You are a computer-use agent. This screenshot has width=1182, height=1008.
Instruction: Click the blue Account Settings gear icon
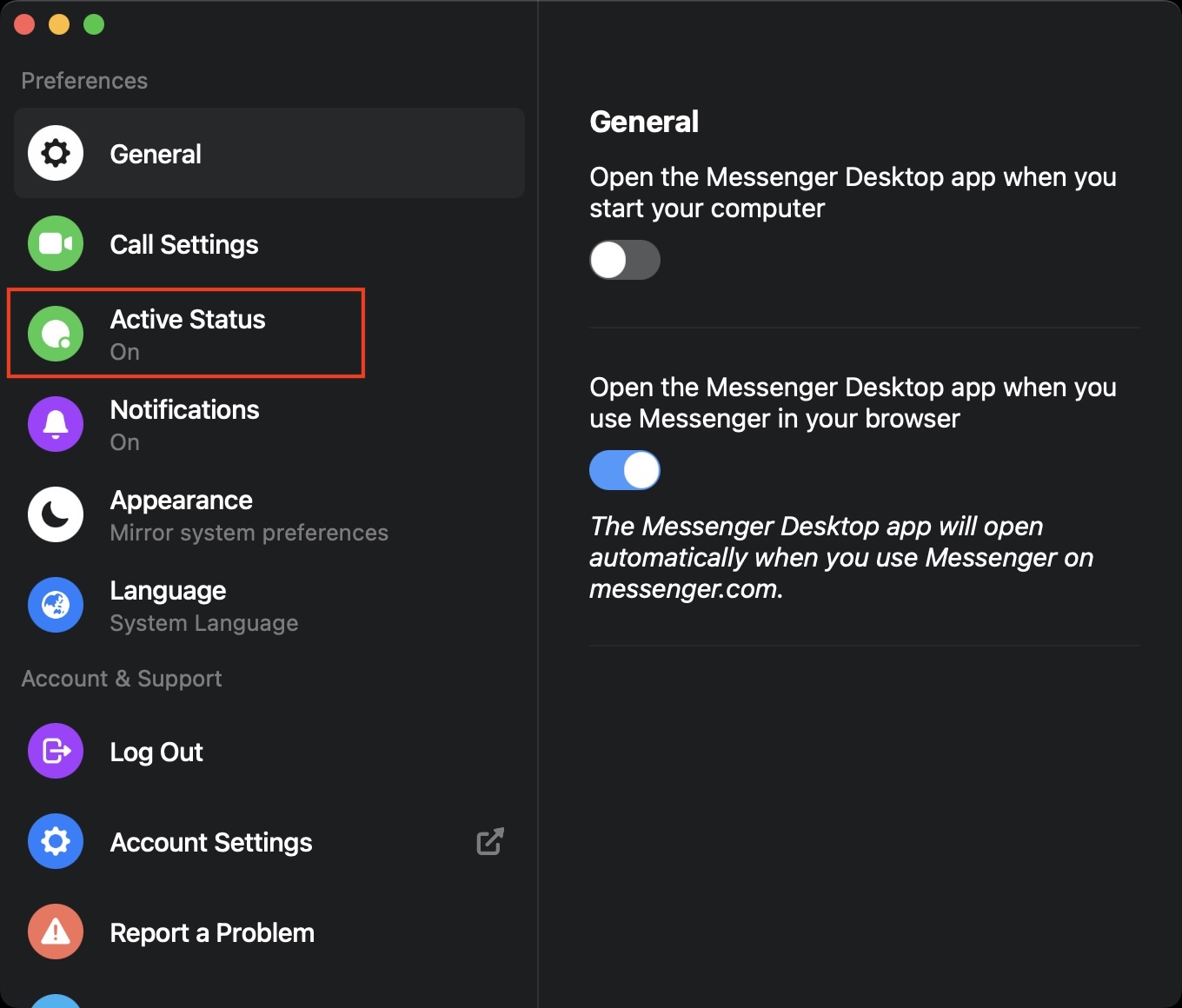(56, 841)
